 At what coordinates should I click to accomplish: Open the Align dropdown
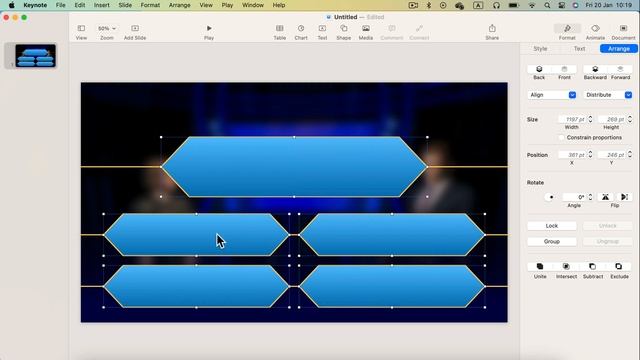[552, 95]
